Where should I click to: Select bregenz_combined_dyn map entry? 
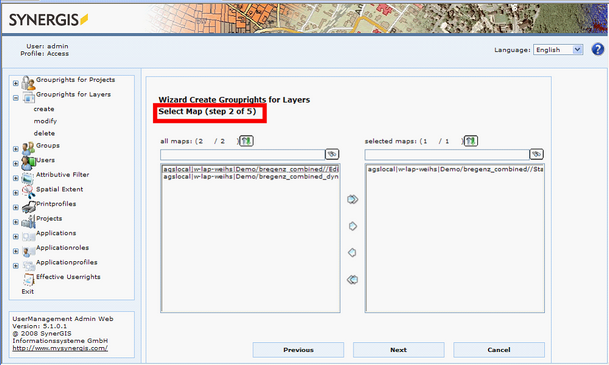[251, 177]
